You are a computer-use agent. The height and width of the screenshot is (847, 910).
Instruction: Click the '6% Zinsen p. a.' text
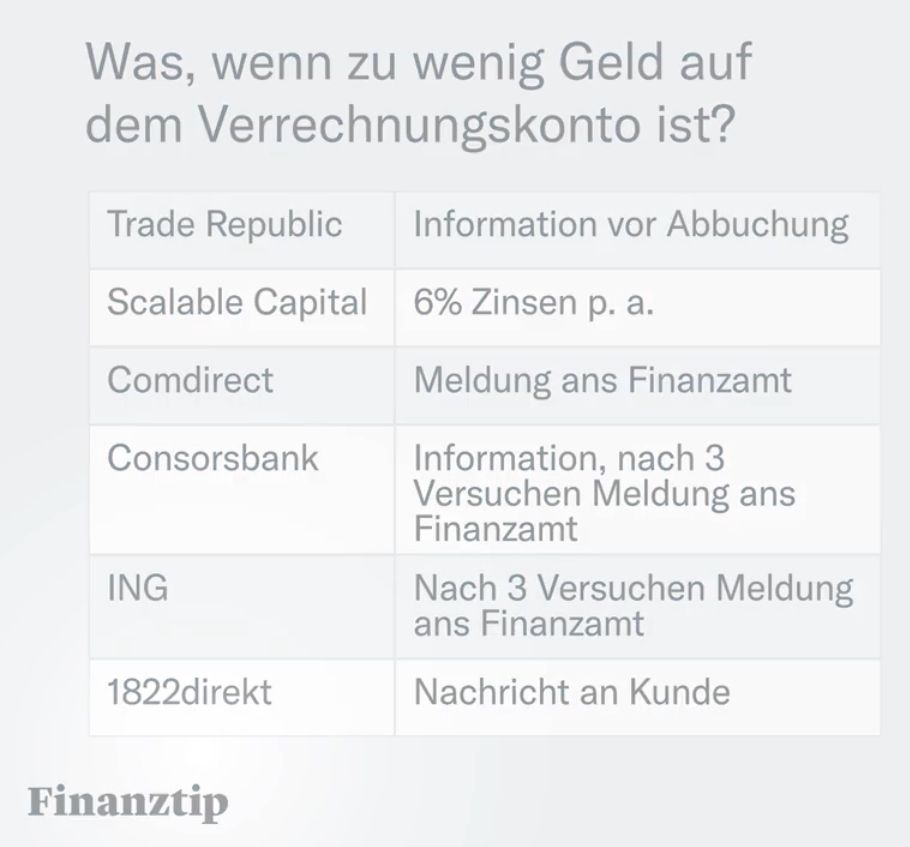click(x=533, y=302)
